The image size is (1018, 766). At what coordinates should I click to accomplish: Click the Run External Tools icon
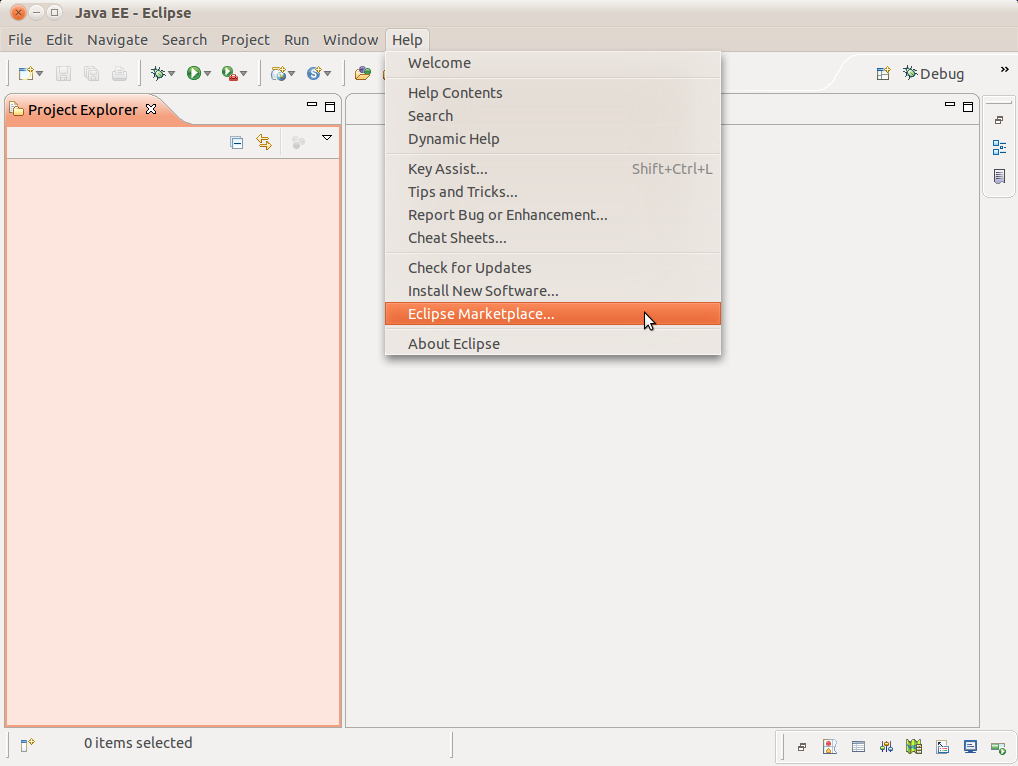click(x=229, y=73)
